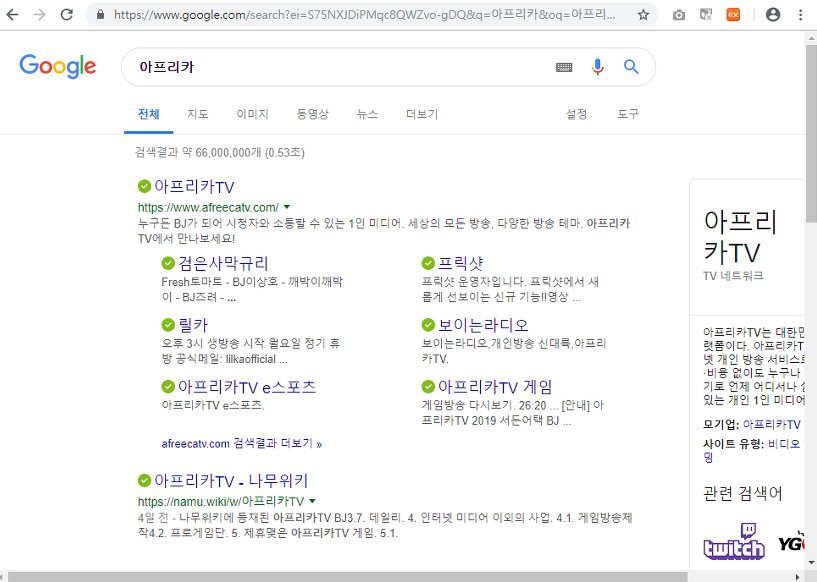Expand dropdown arrow next to namu.wiki URL

tap(312, 501)
